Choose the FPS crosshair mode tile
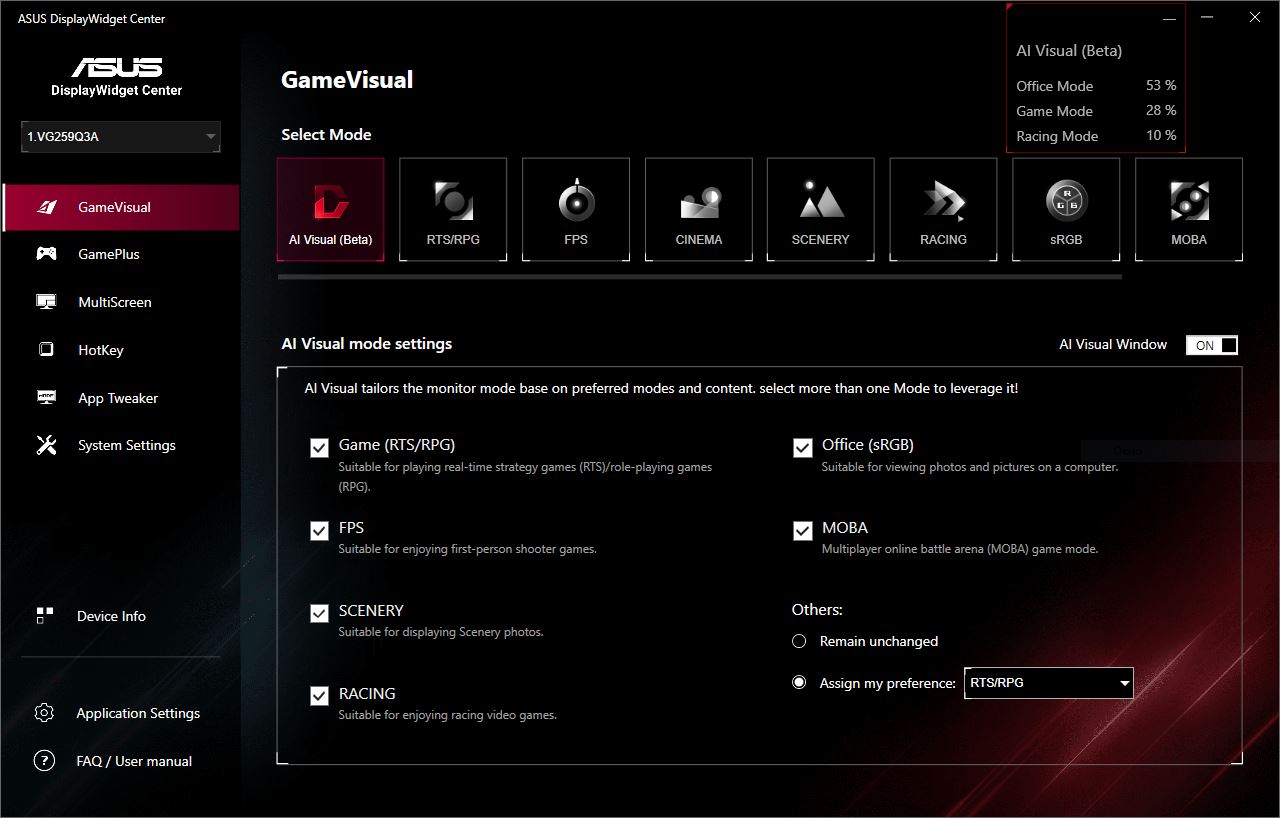This screenshot has width=1280, height=818. click(576, 209)
